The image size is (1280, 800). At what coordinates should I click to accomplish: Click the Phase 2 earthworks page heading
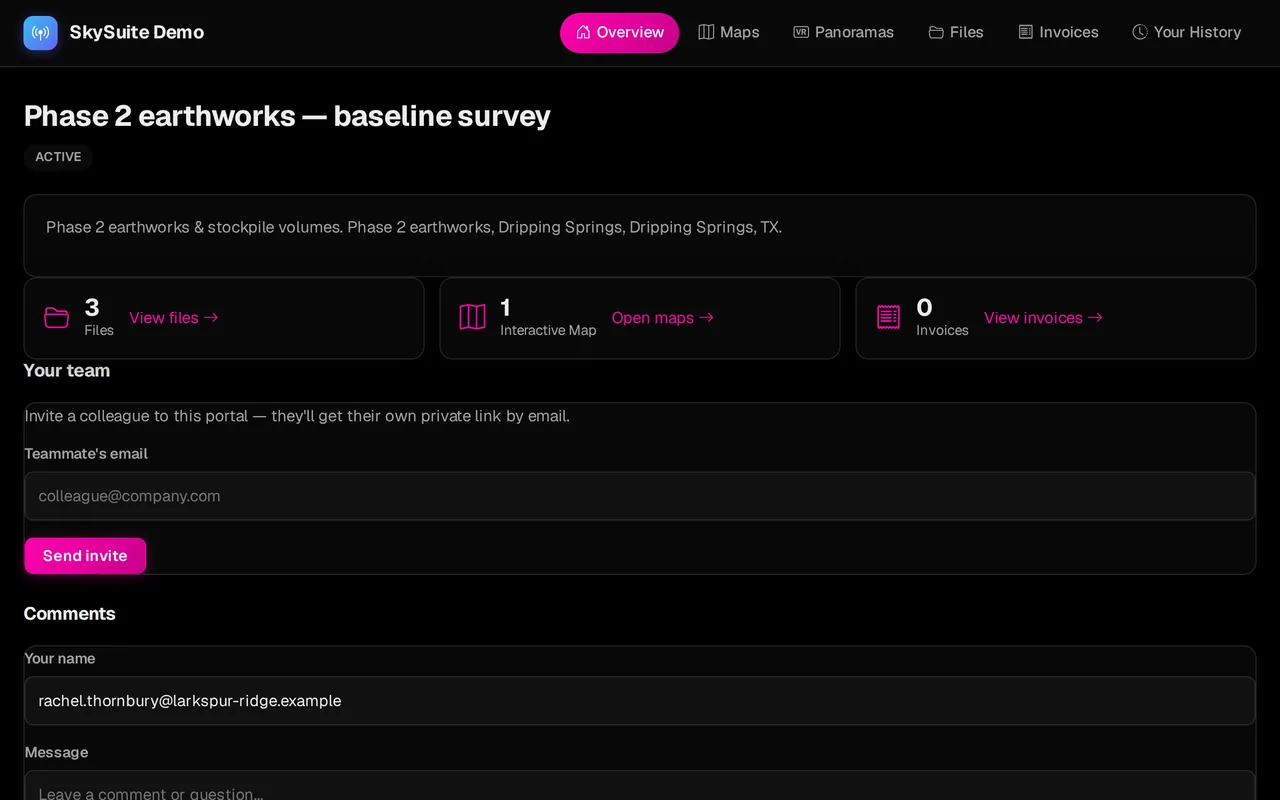[287, 116]
